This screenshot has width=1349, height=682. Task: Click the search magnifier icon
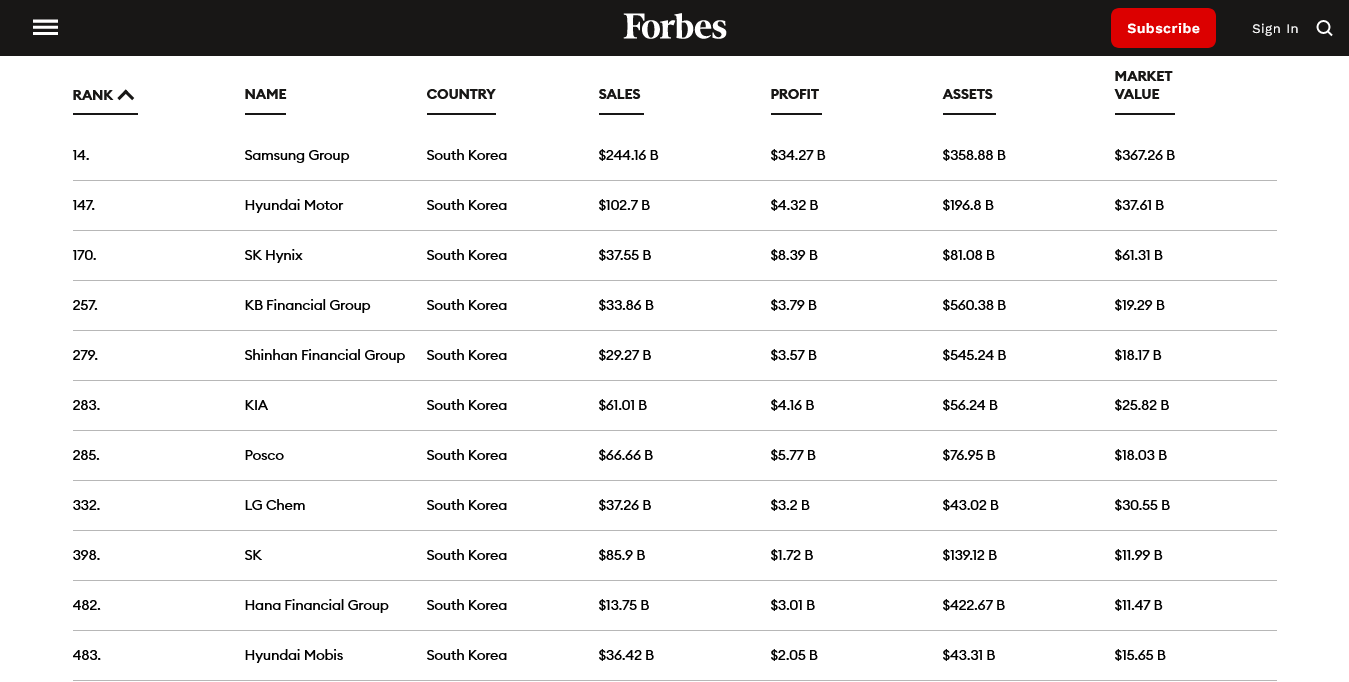[x=1324, y=28]
